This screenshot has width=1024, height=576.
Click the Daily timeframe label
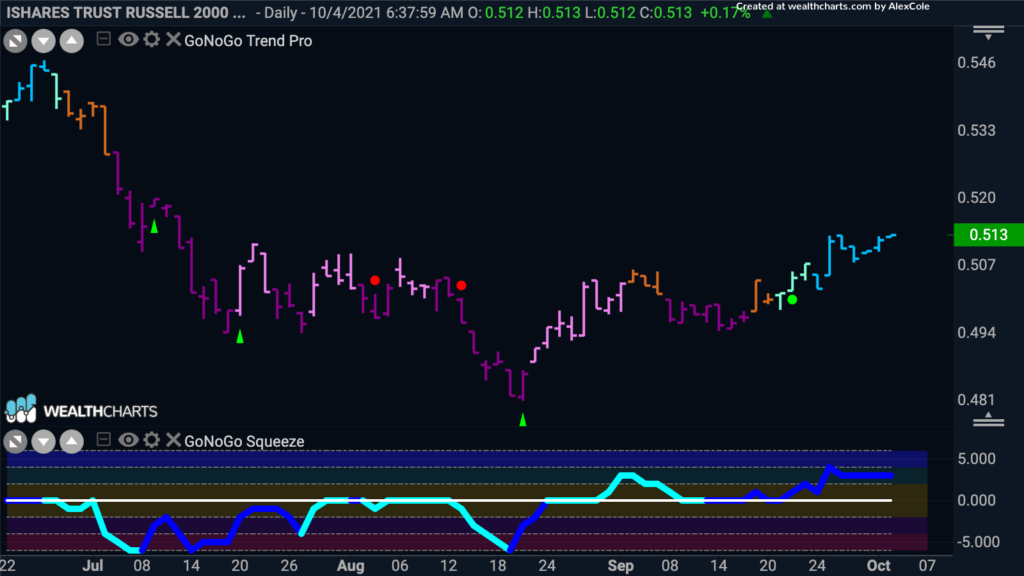(282, 12)
